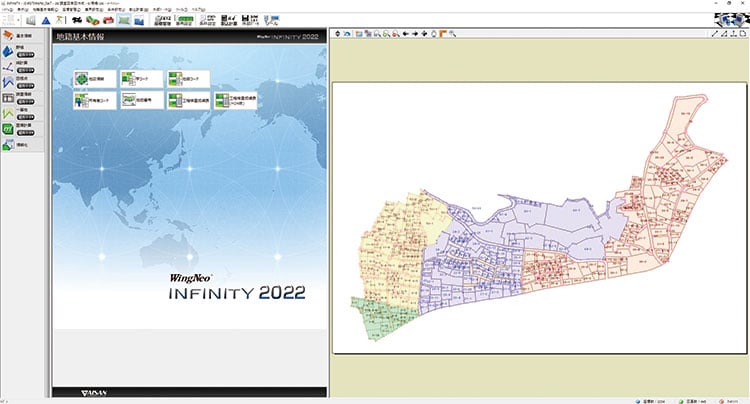
Task: Click the green-highlighted settings toolbar button
Action: click(x=185, y=20)
